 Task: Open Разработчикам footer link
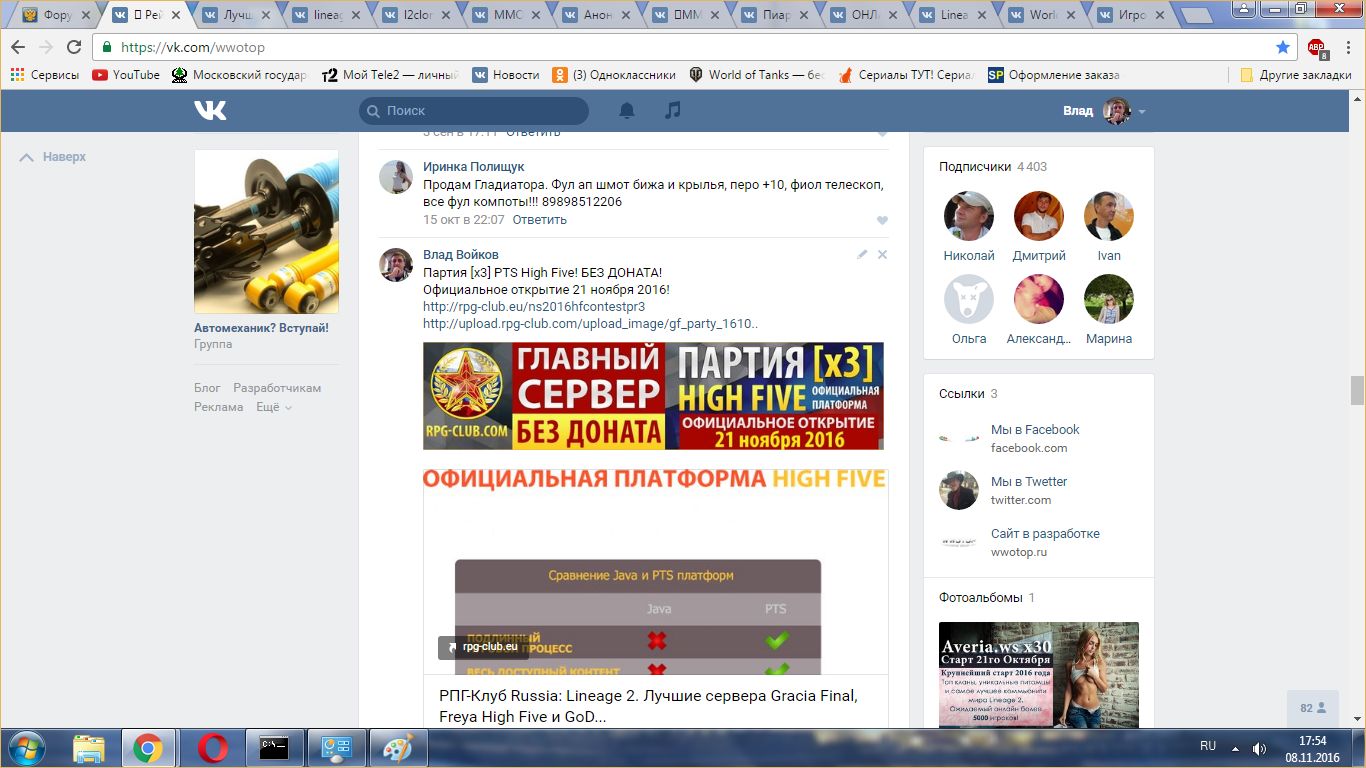tap(277, 388)
